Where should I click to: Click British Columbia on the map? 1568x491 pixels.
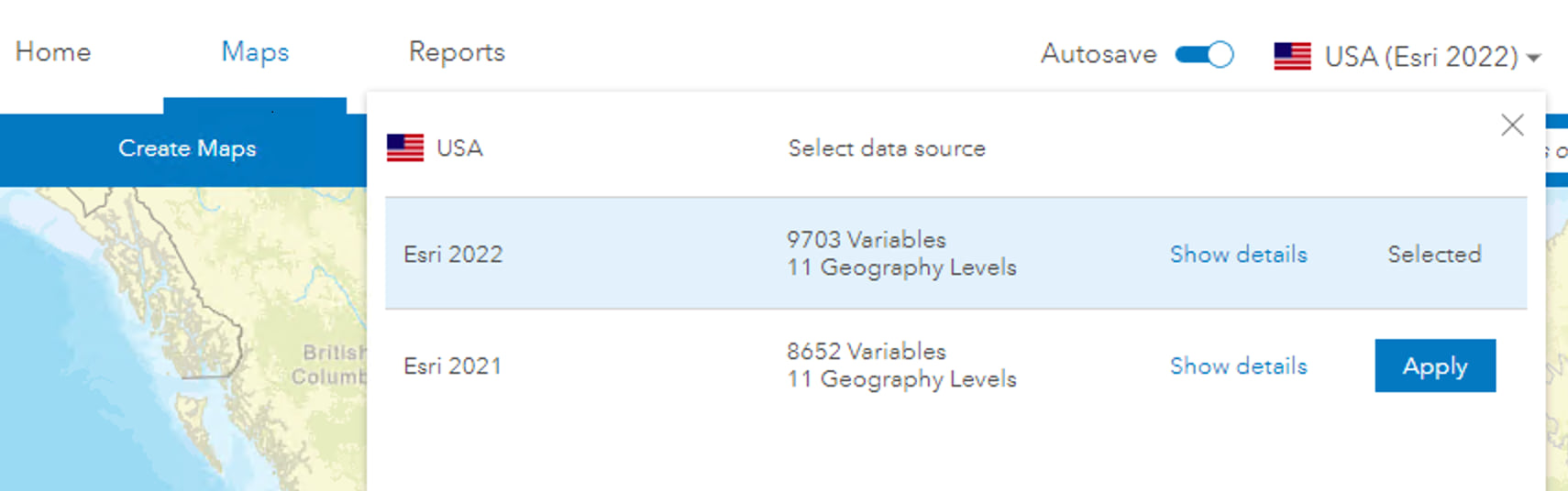tap(331, 364)
